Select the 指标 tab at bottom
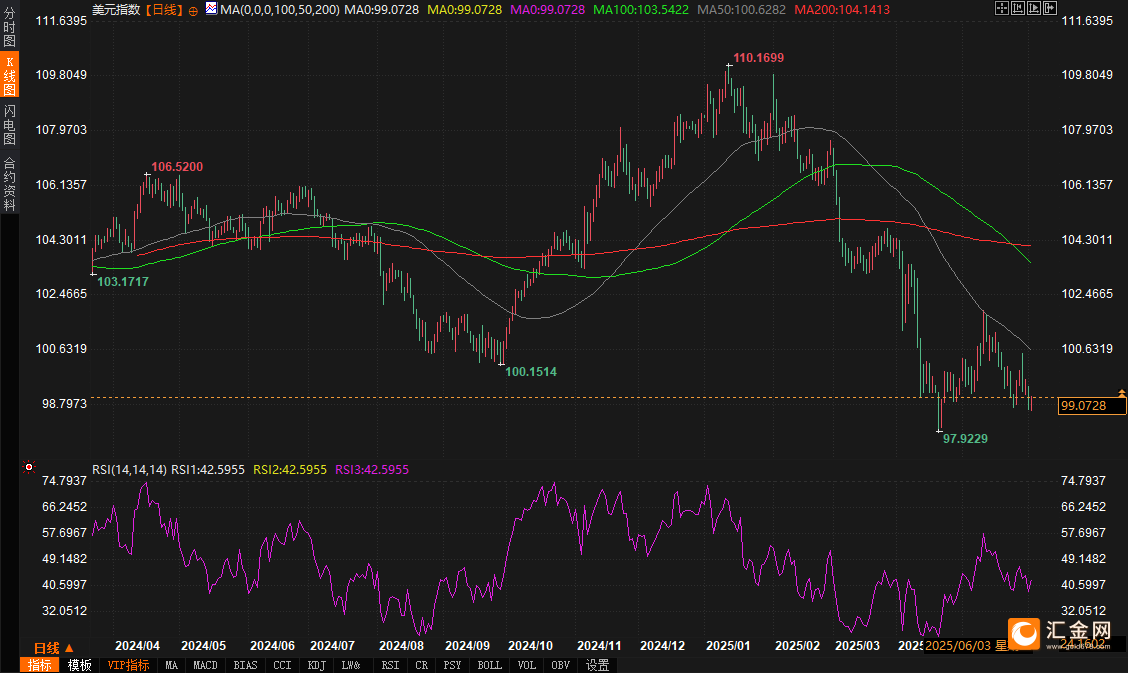The height and width of the screenshot is (673, 1128). (x=40, y=665)
